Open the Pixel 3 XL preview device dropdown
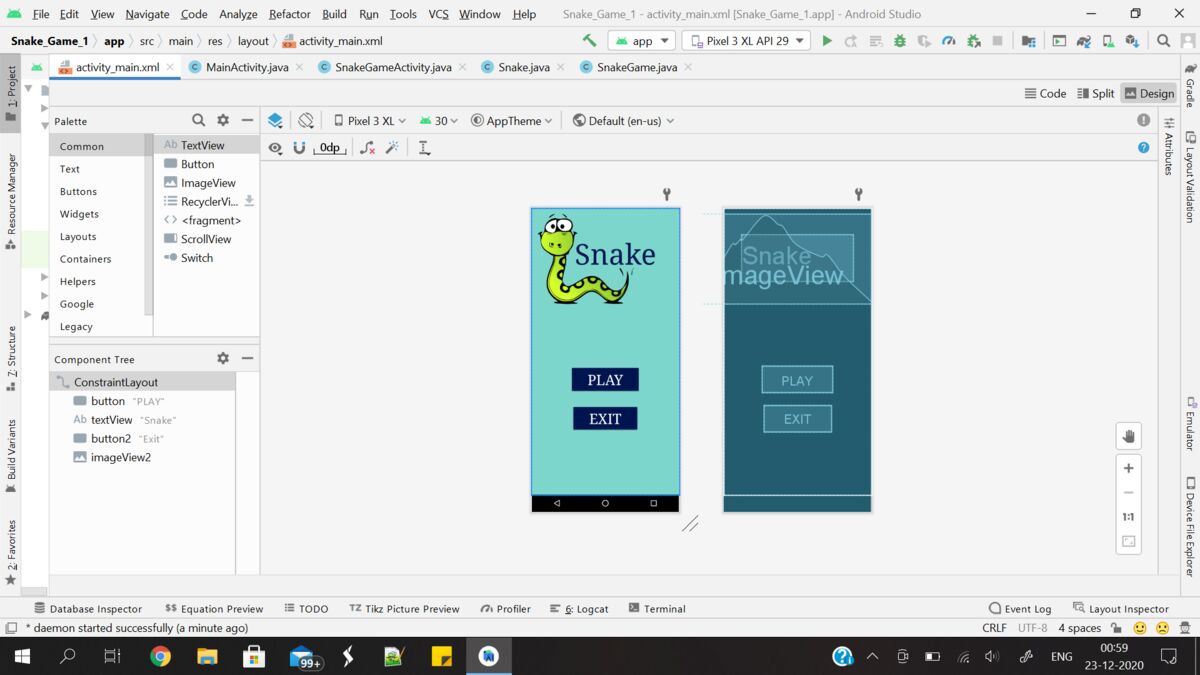Image resolution: width=1200 pixels, height=675 pixels. point(371,120)
